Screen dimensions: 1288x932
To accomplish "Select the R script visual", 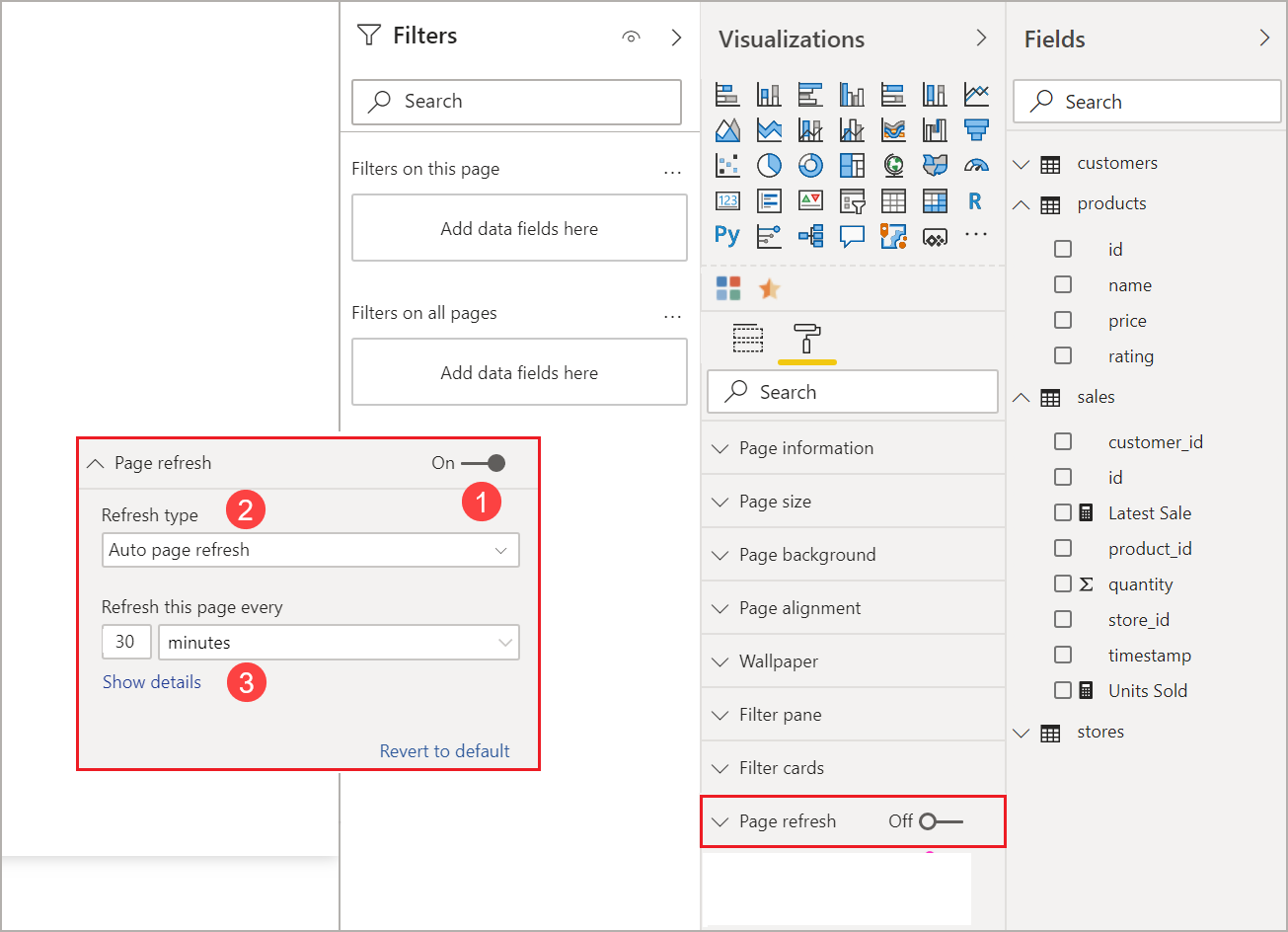I will [x=976, y=200].
